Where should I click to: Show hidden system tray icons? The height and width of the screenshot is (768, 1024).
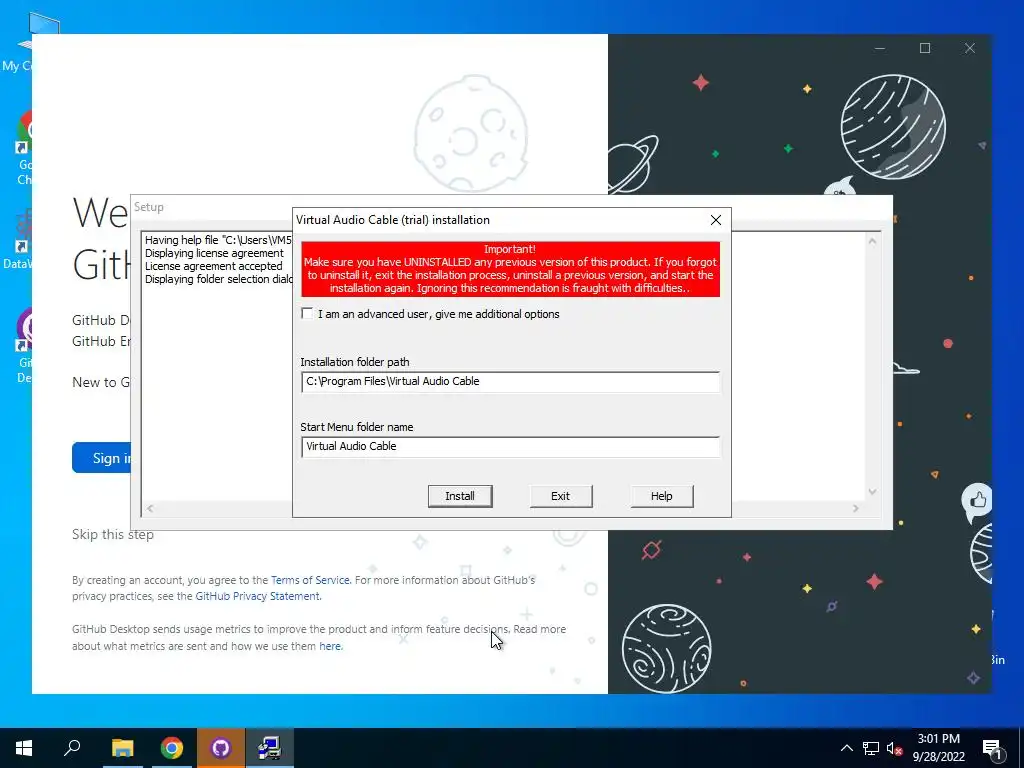click(846, 748)
